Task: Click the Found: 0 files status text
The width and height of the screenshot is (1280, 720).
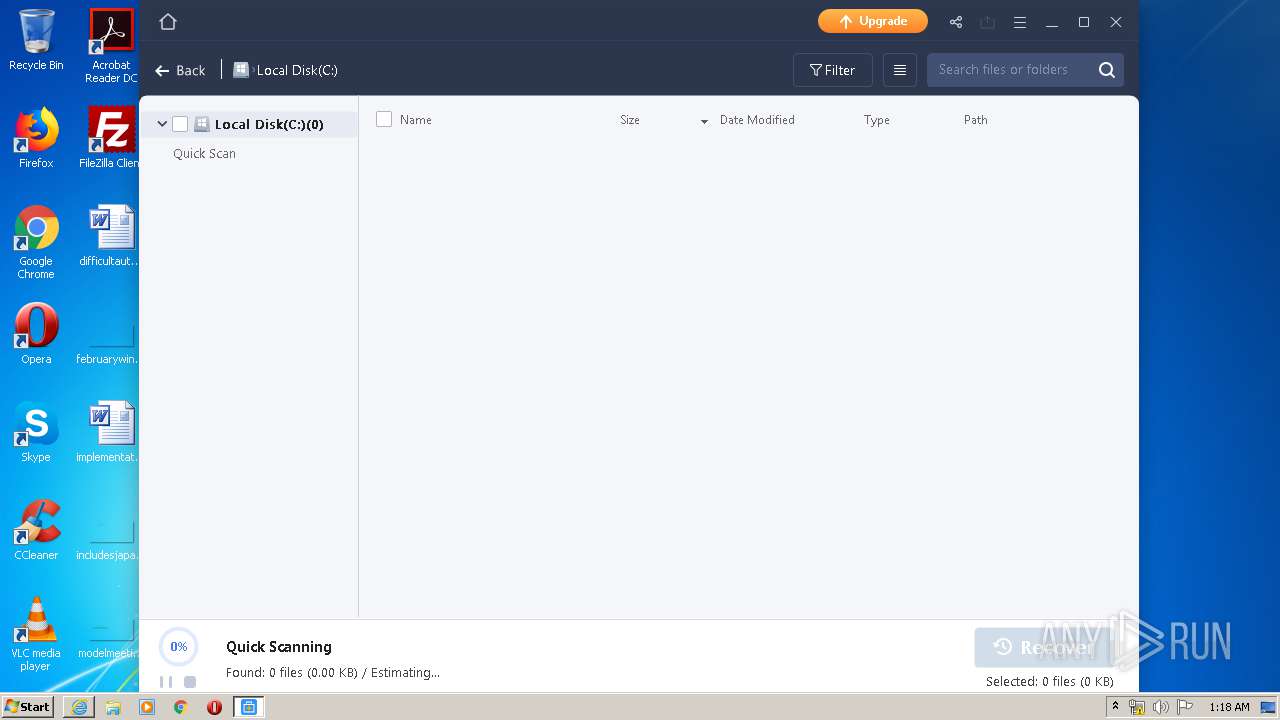Action: click(x=333, y=673)
